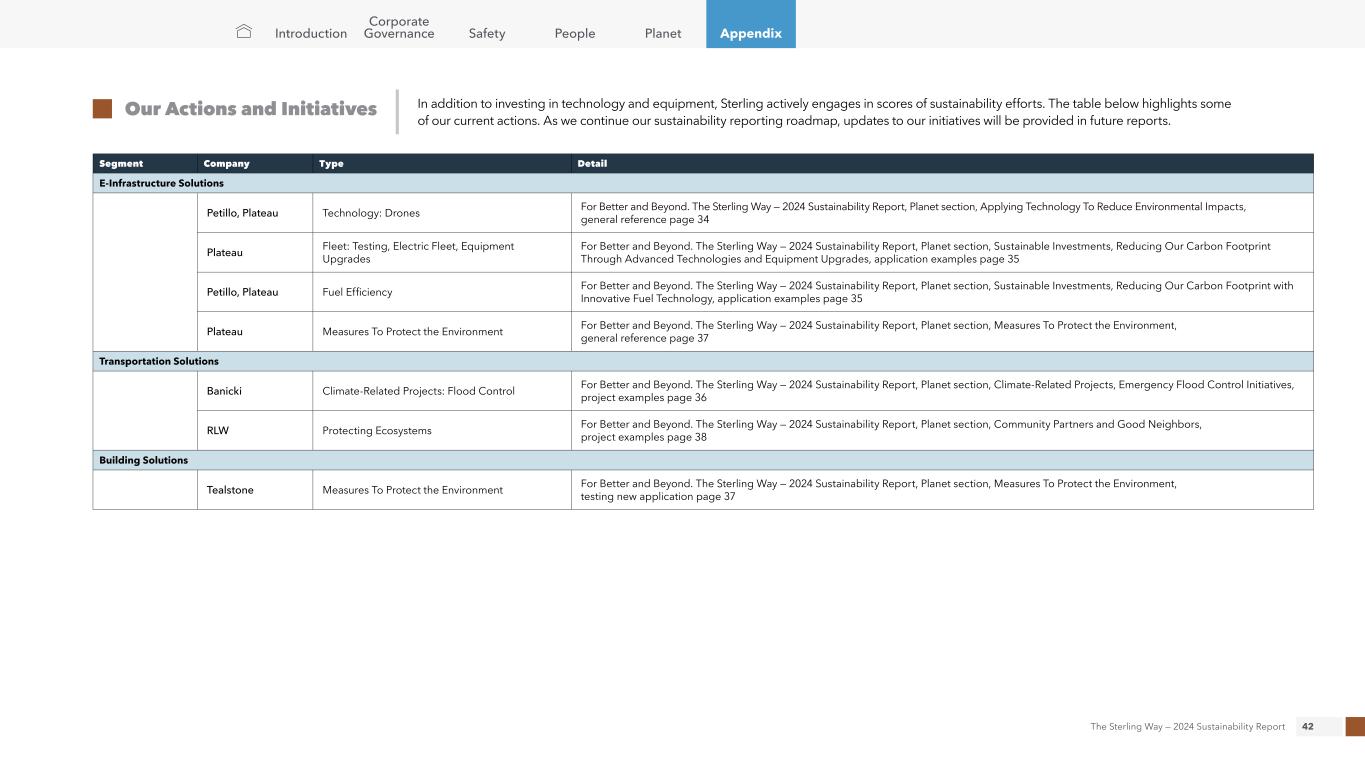1365x768 pixels.
Task: Click the E-Infrastructure Solutions section row
Action: (x=161, y=183)
